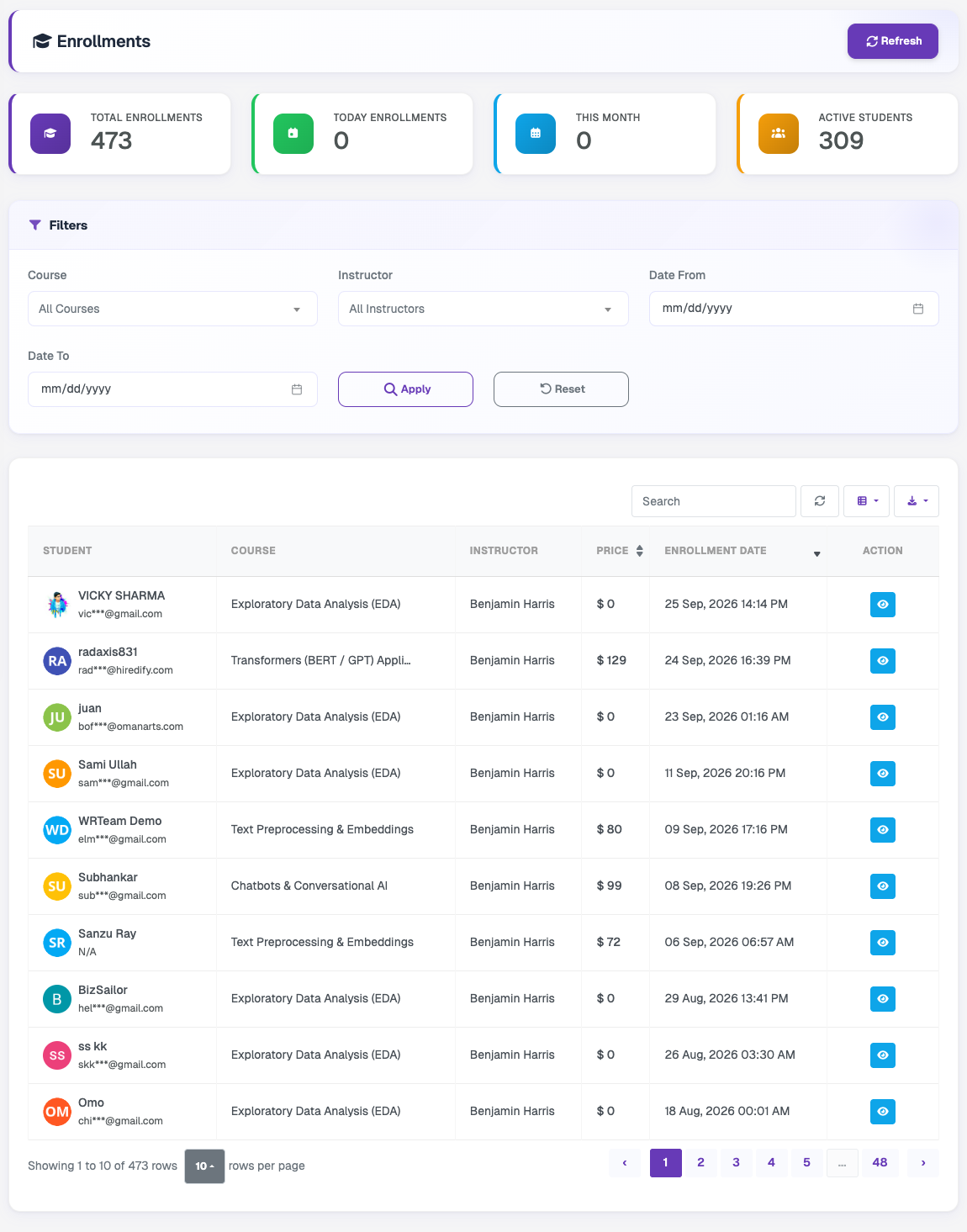Image resolution: width=967 pixels, height=1232 pixels.
Task: Reset all filters
Action: coord(561,389)
